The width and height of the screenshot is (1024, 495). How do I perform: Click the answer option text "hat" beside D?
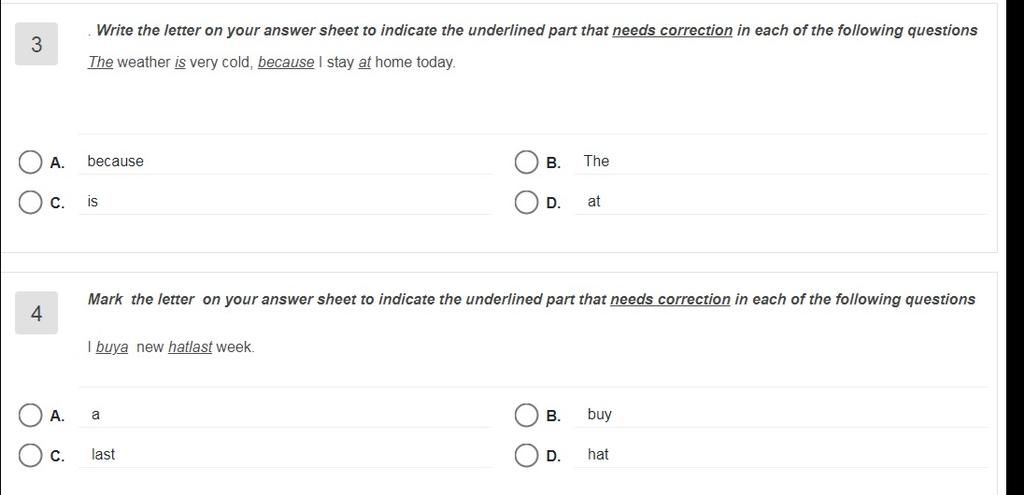[x=598, y=455]
